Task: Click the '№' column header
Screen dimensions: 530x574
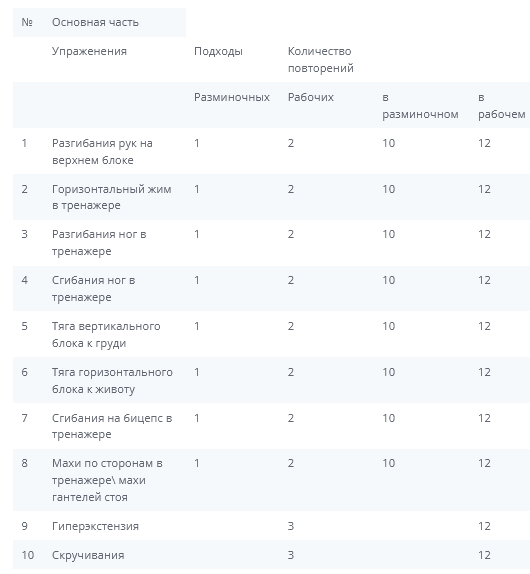Action: click(x=27, y=22)
